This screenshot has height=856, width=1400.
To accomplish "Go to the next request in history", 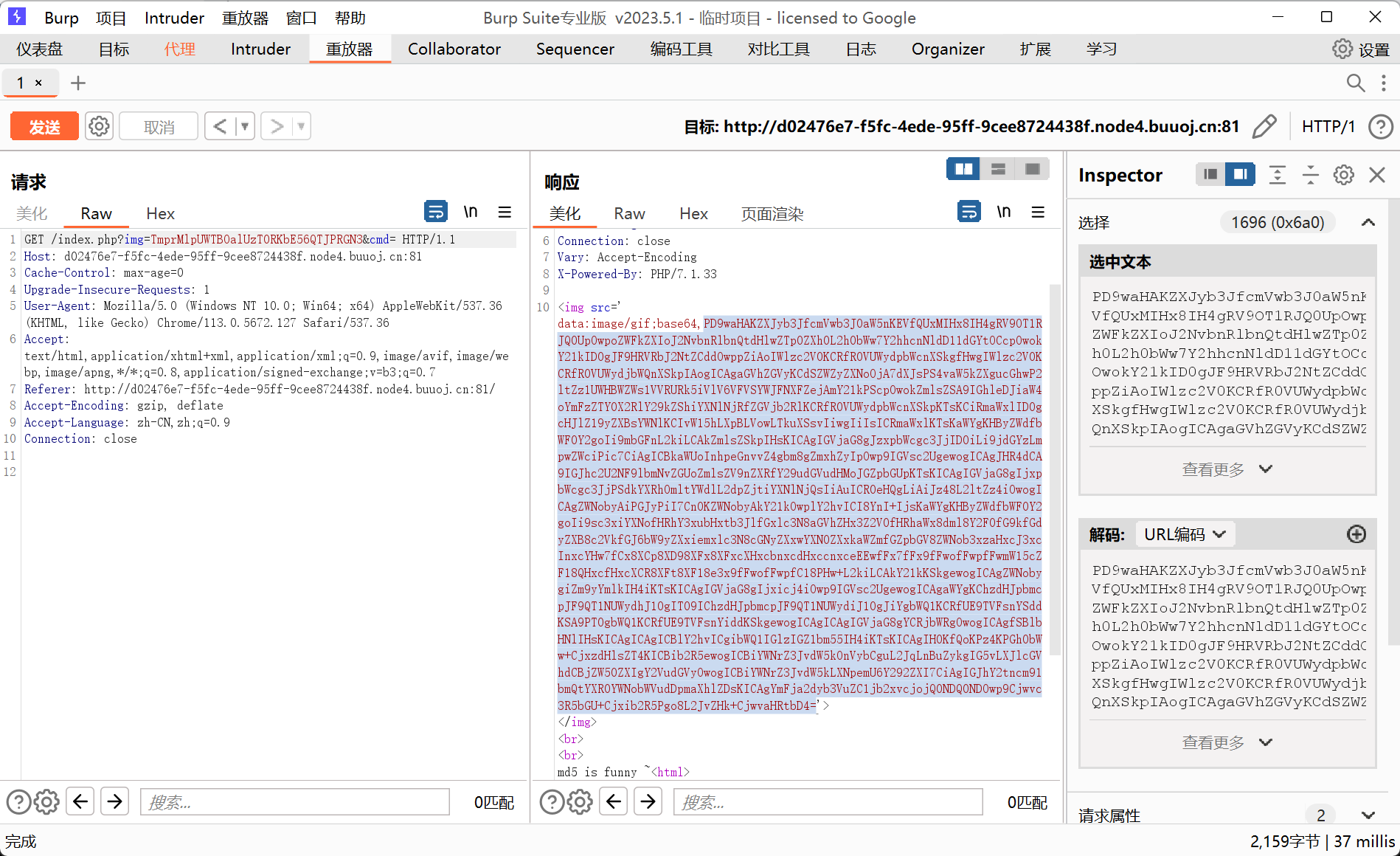I will point(277,126).
